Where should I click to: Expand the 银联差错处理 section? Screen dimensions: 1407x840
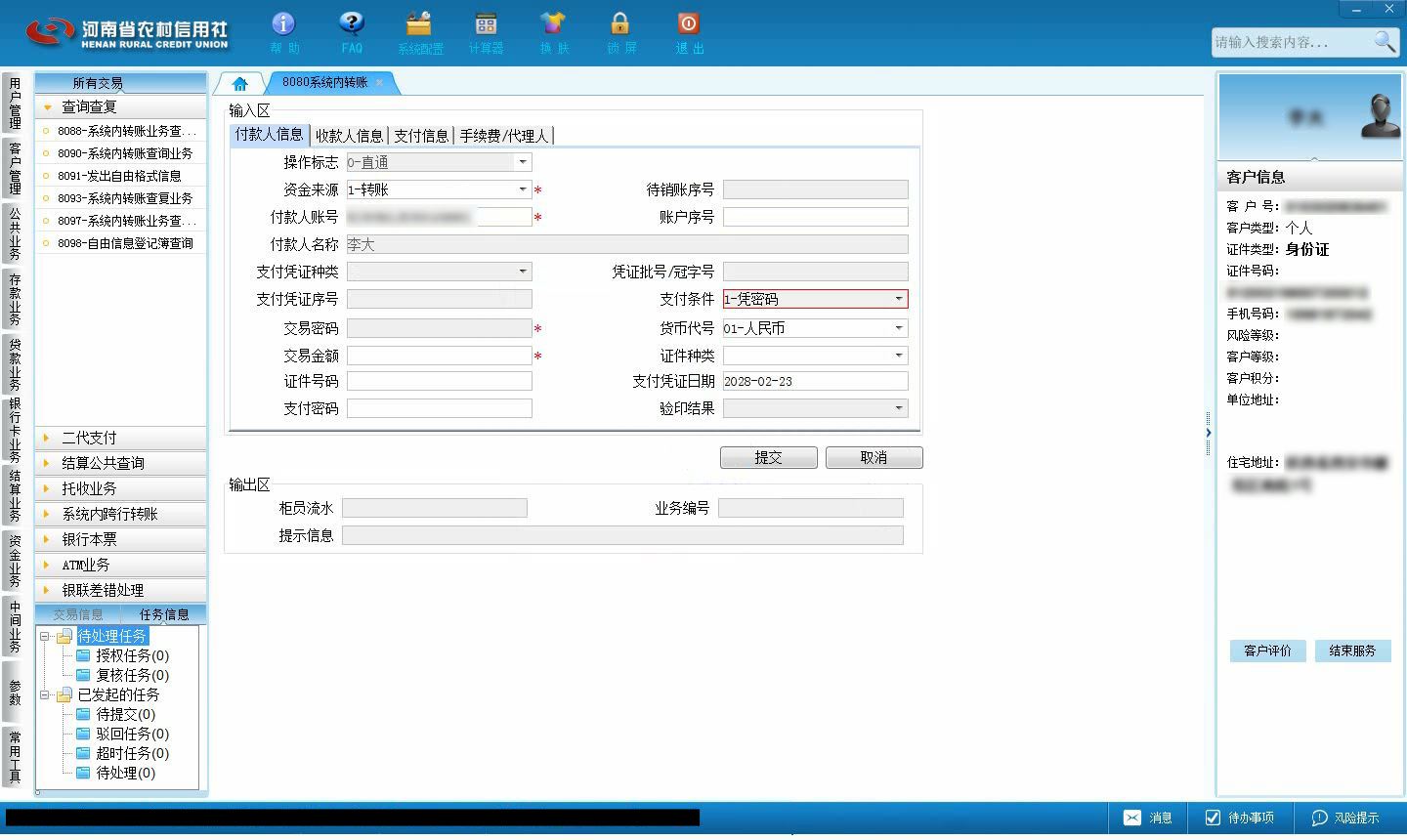[120, 590]
